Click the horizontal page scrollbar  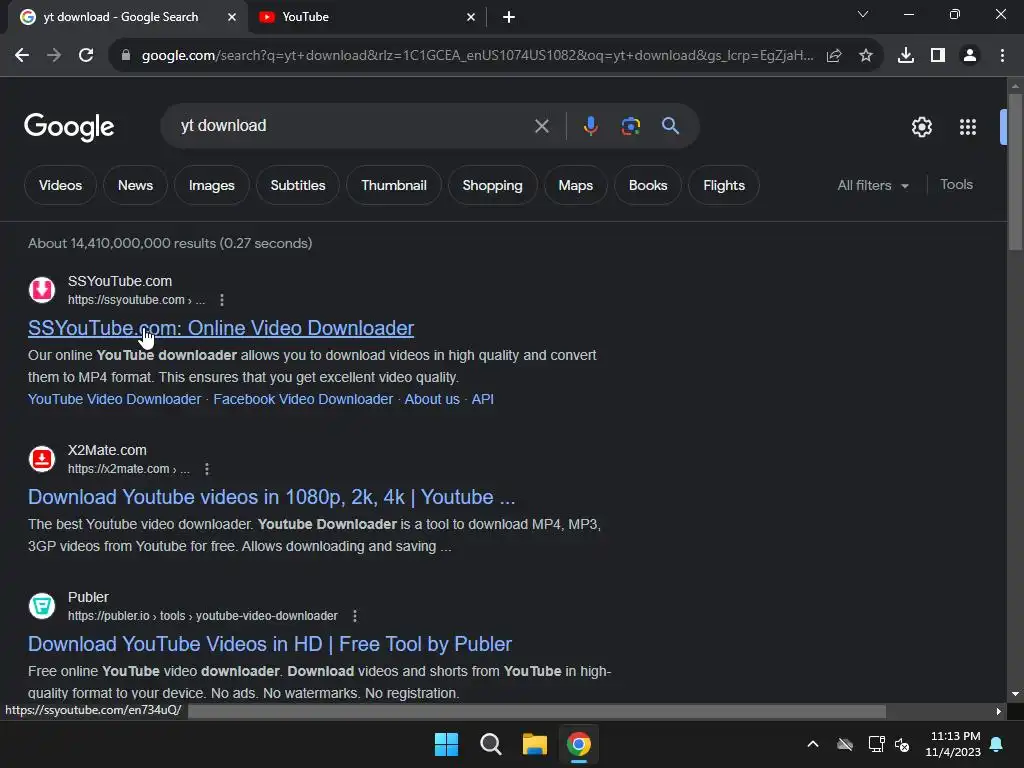[537, 712]
